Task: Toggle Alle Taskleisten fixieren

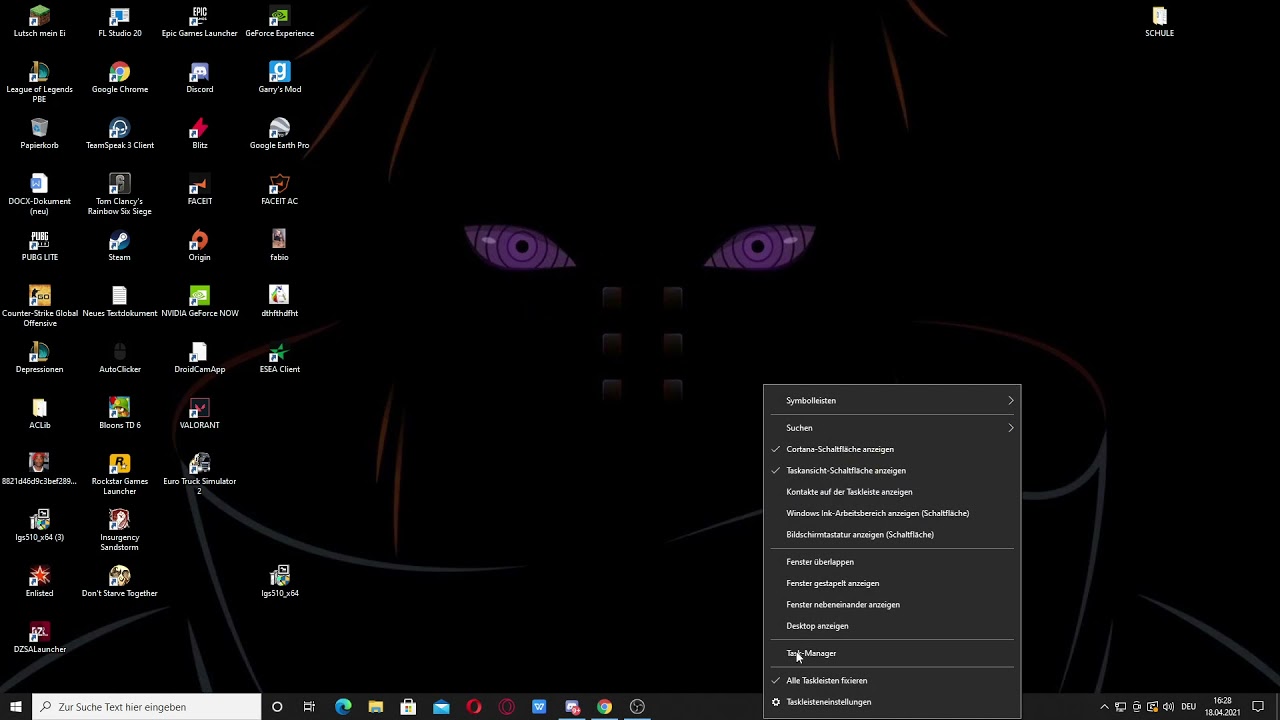Action: pos(892,680)
